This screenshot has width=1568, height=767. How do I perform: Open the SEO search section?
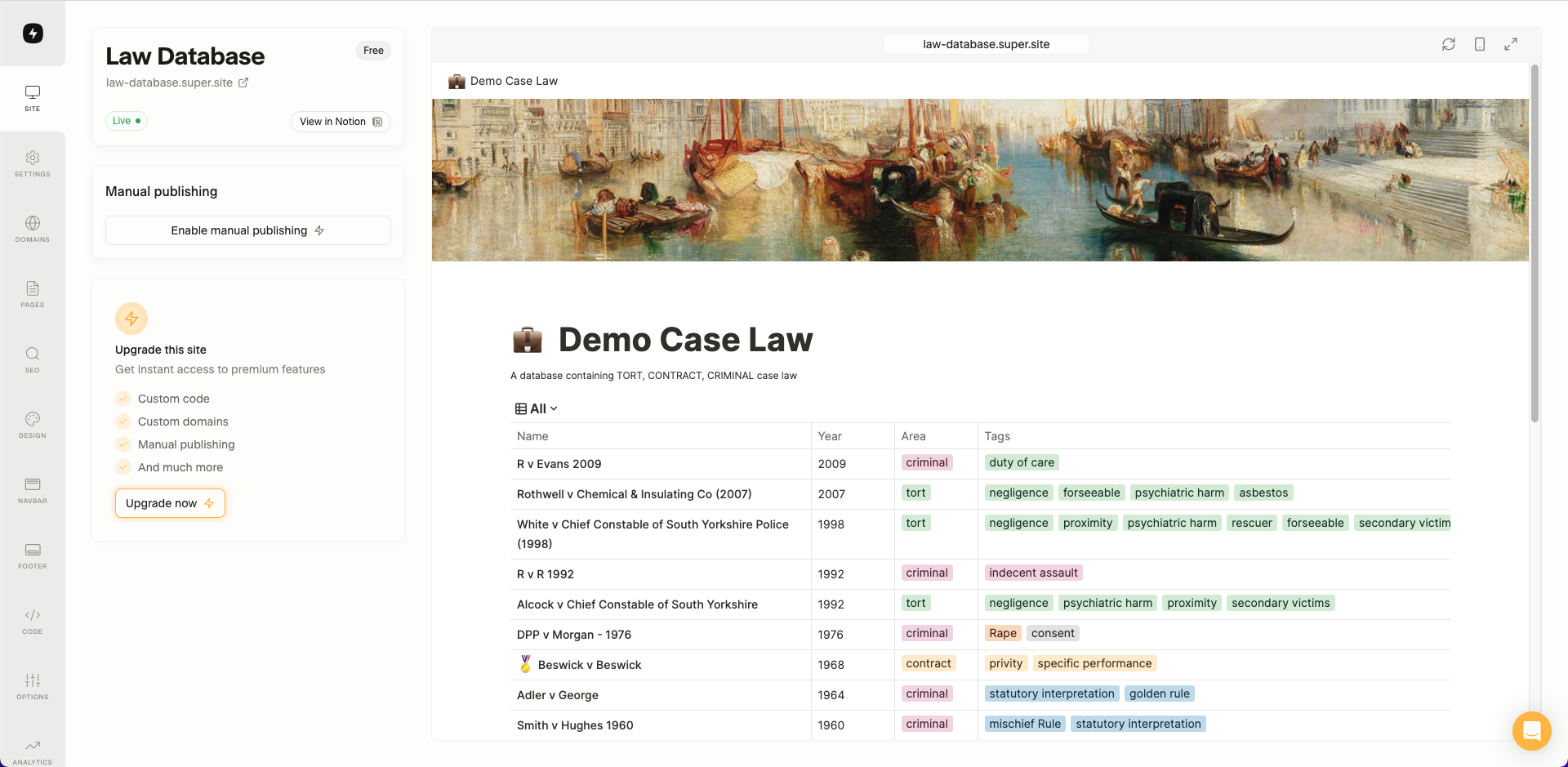click(x=33, y=359)
